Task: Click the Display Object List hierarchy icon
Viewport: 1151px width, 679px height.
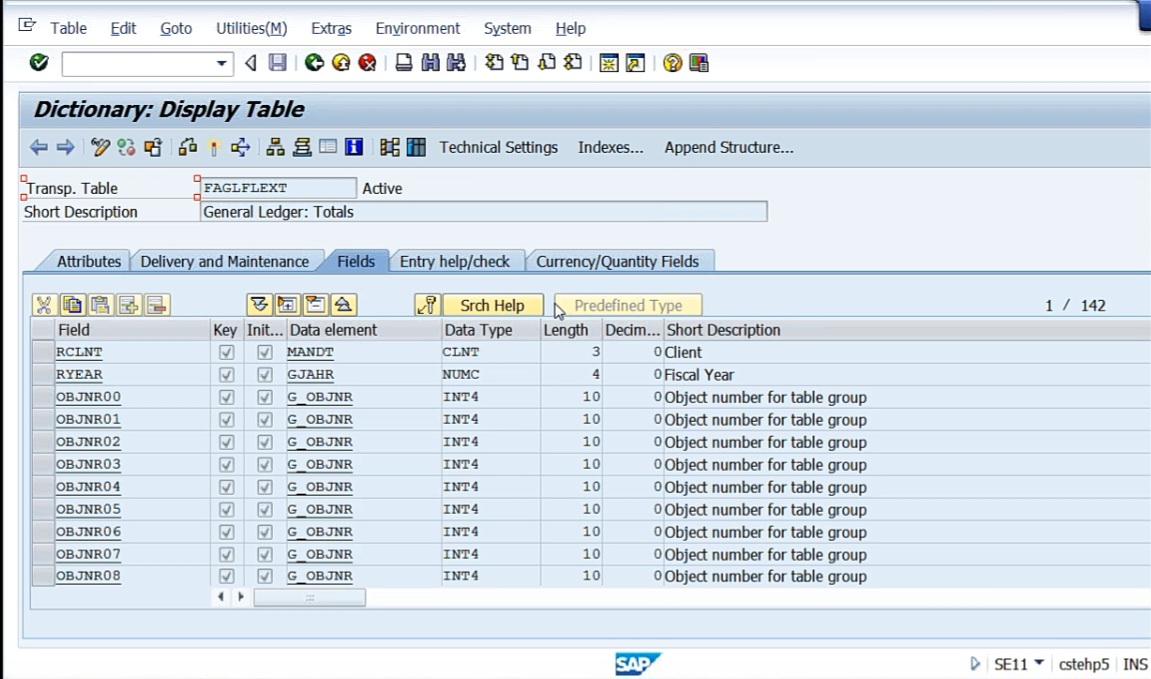Action: [x=275, y=148]
